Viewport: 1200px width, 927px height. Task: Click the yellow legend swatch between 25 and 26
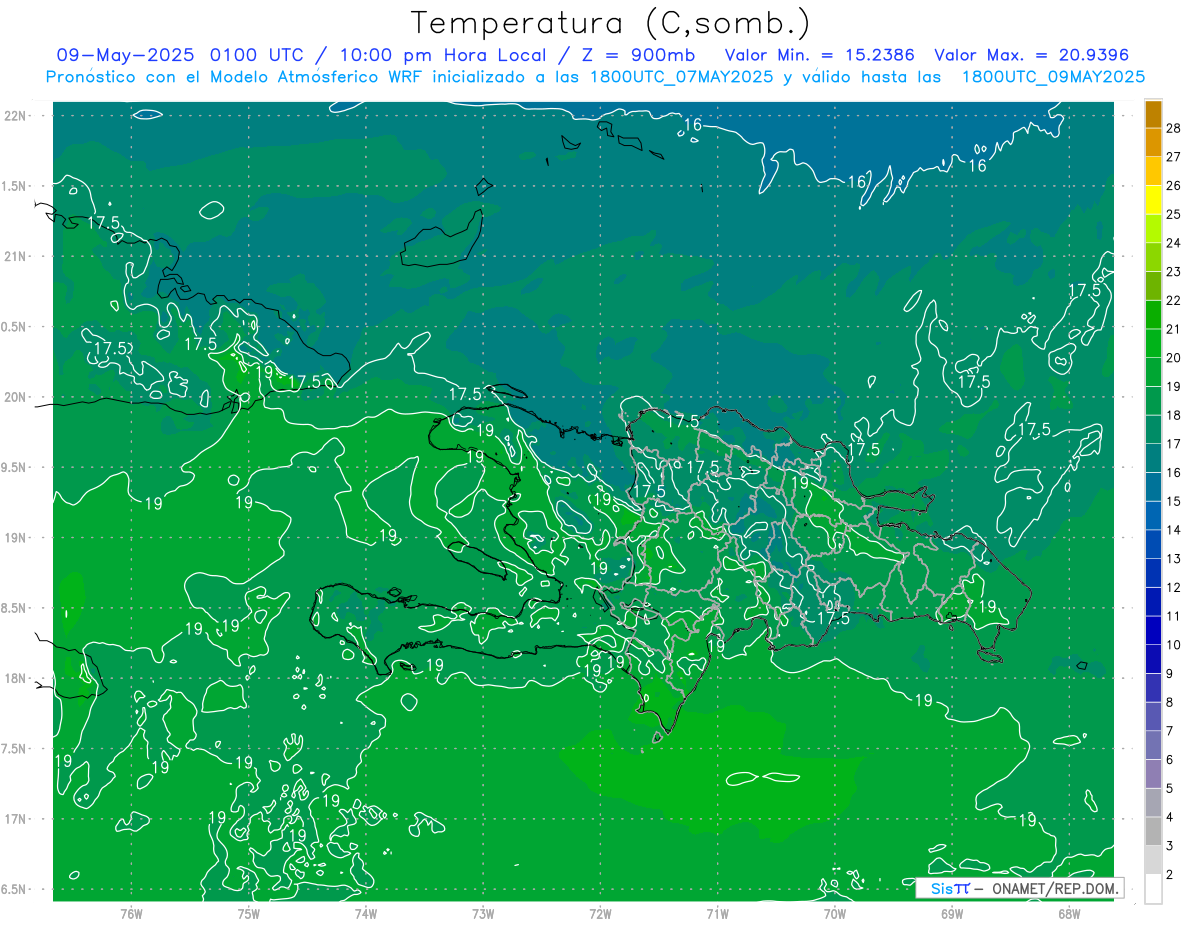click(1153, 200)
